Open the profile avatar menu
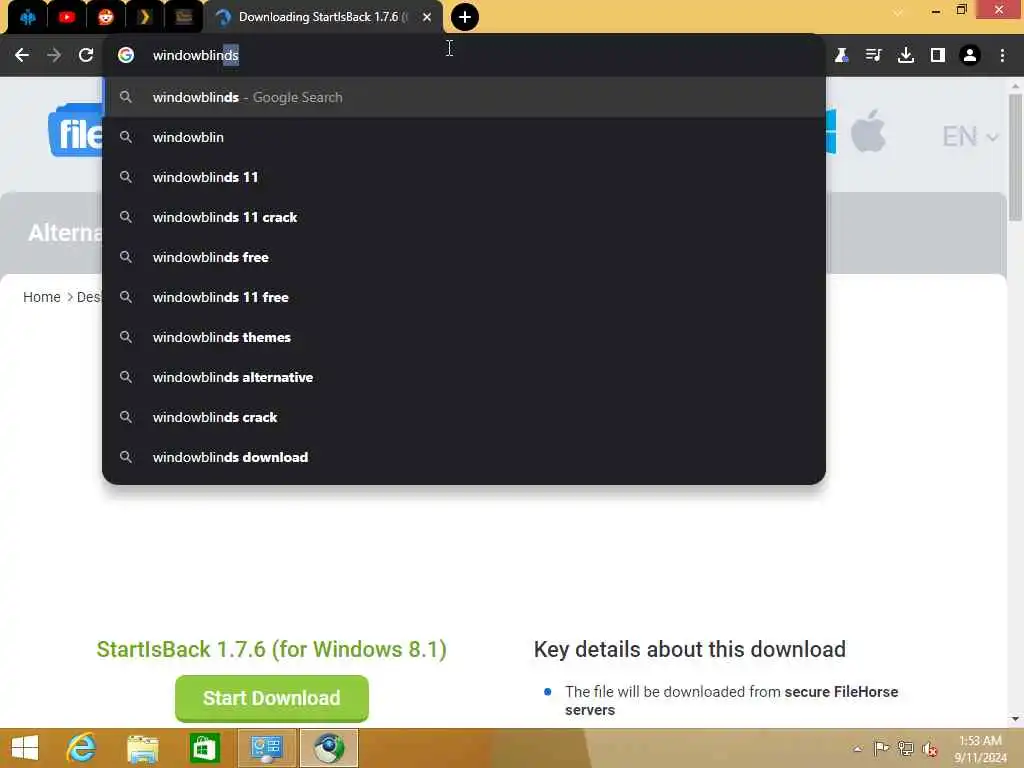This screenshot has height=768, width=1024. point(970,56)
